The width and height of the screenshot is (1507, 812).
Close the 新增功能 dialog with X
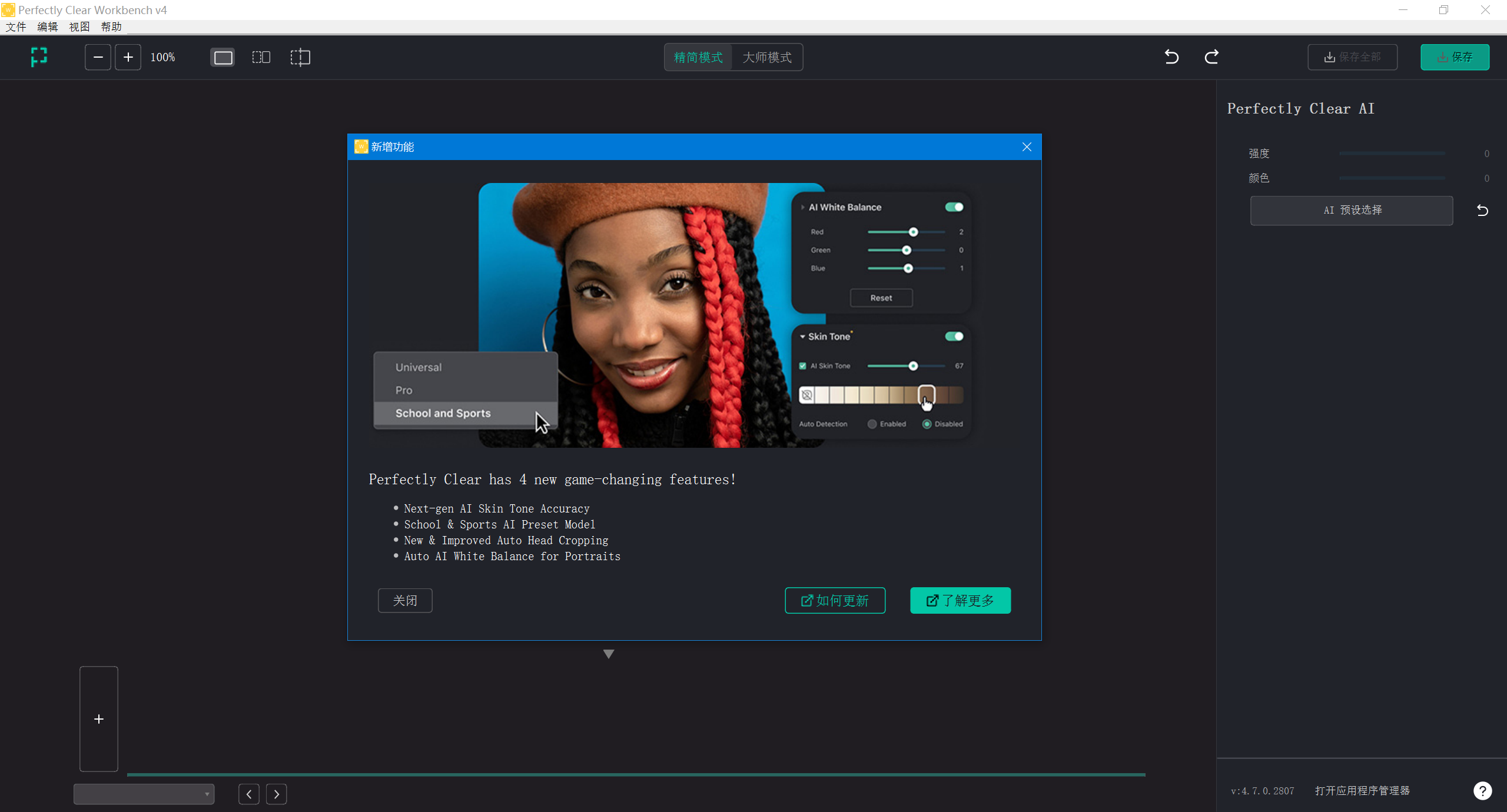(1027, 147)
